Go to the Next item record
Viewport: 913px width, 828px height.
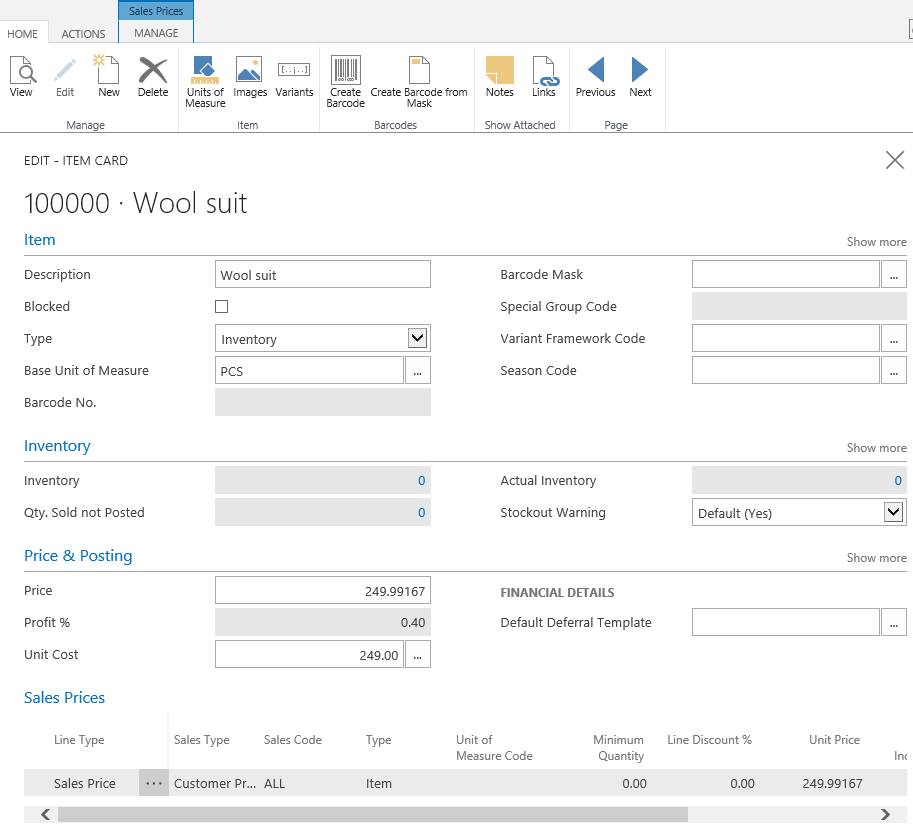click(x=640, y=77)
